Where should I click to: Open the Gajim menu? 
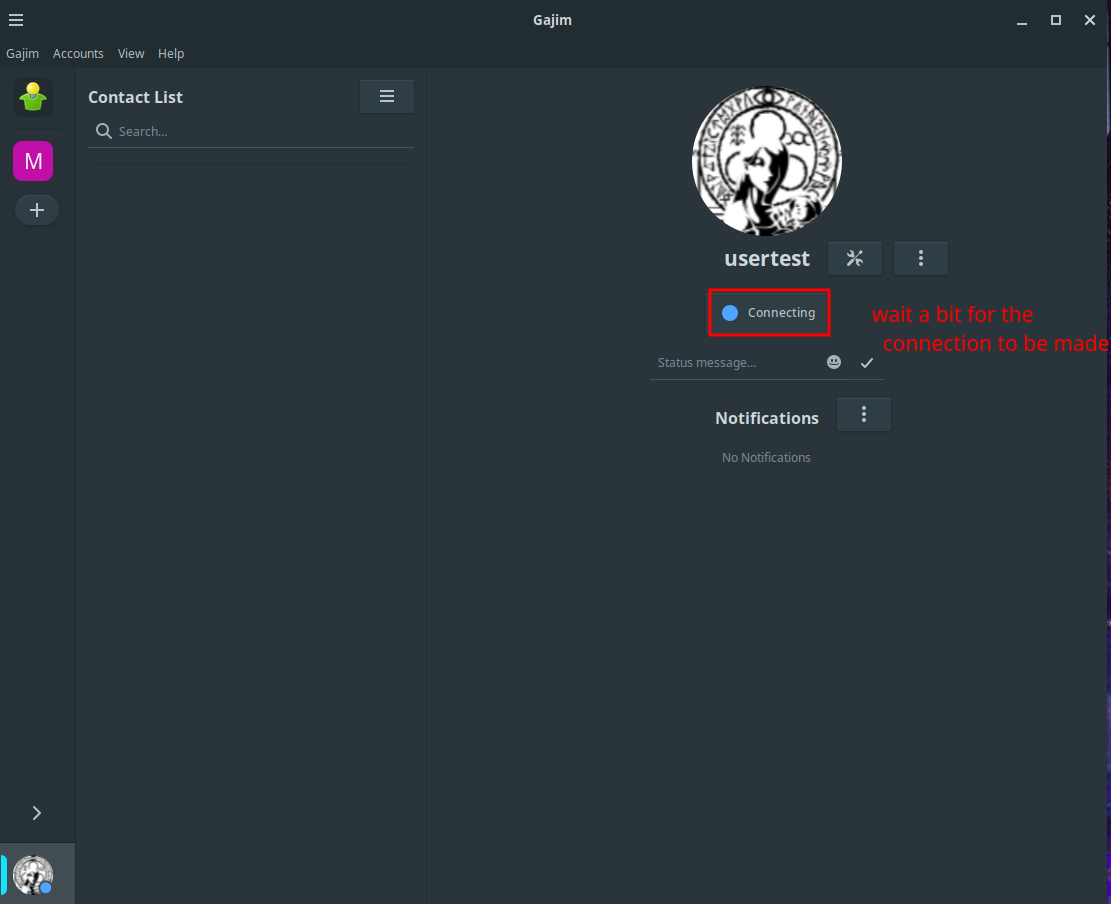click(23, 54)
